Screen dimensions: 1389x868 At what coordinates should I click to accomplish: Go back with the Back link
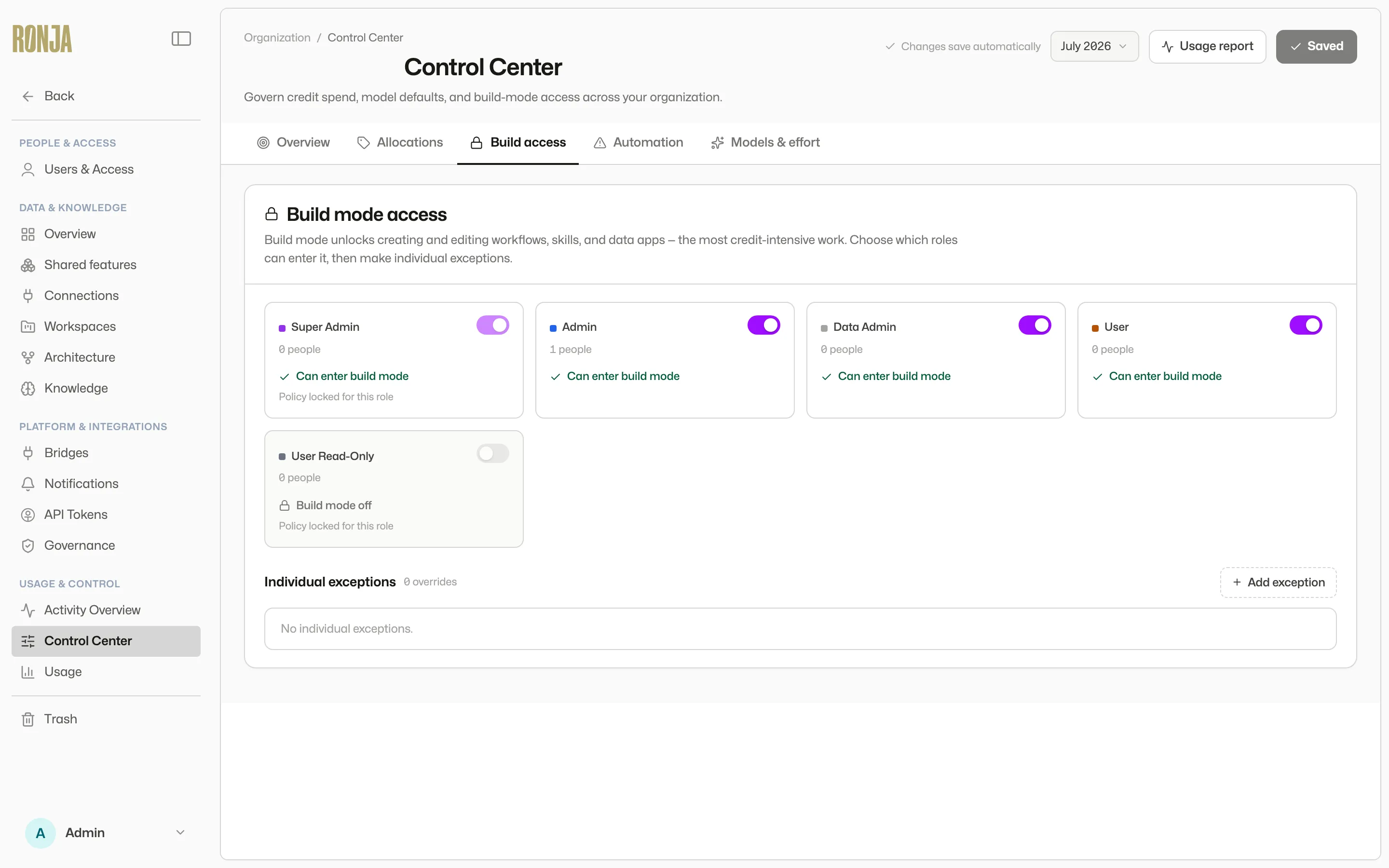(106, 96)
